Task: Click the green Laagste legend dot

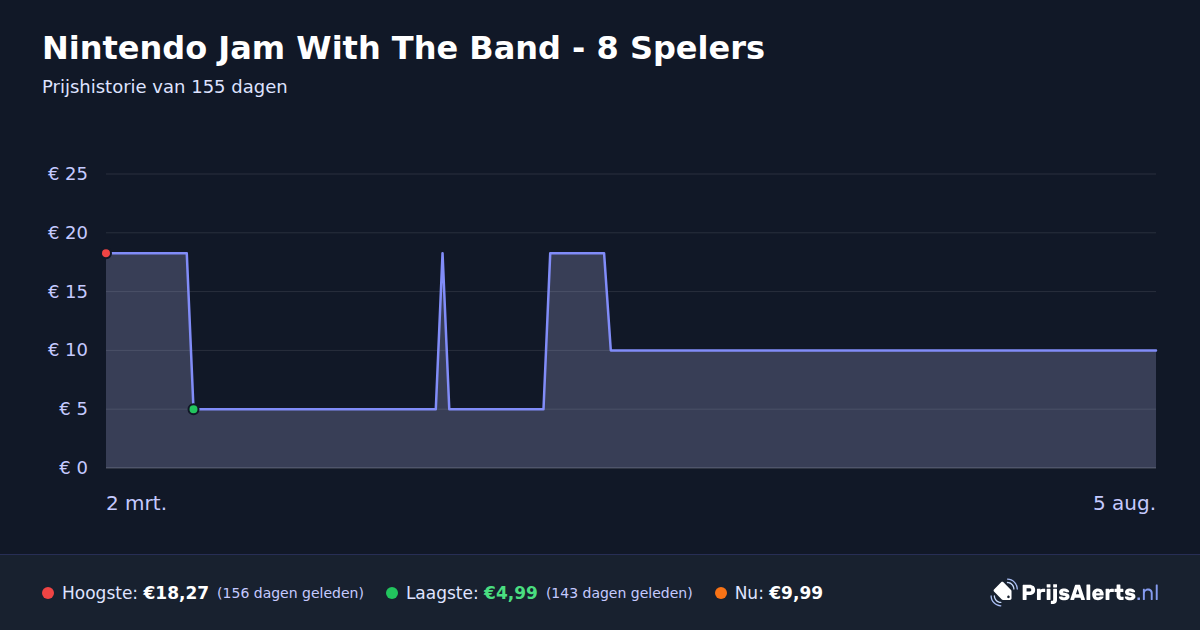Action: [x=392, y=593]
